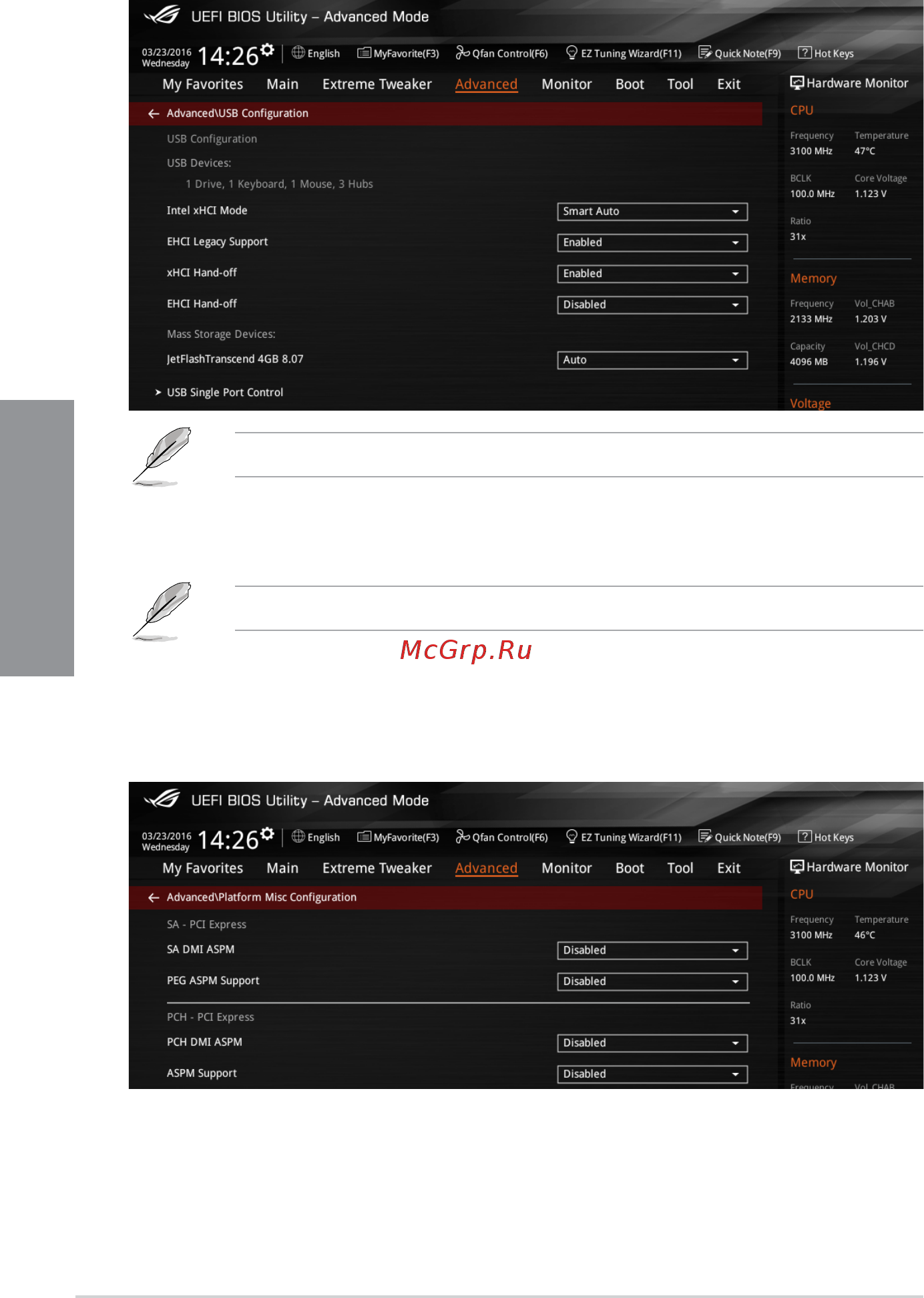Screen dimensions: 924x1298
Task: Open the bottom ASPM Support dropdown
Action: coord(652,1074)
